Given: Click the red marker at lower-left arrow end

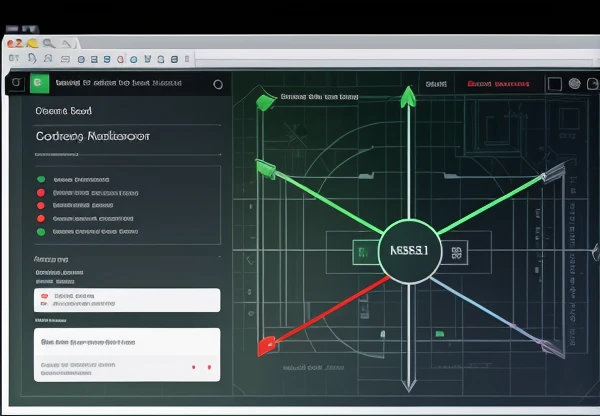Looking at the screenshot, I should [x=266, y=346].
